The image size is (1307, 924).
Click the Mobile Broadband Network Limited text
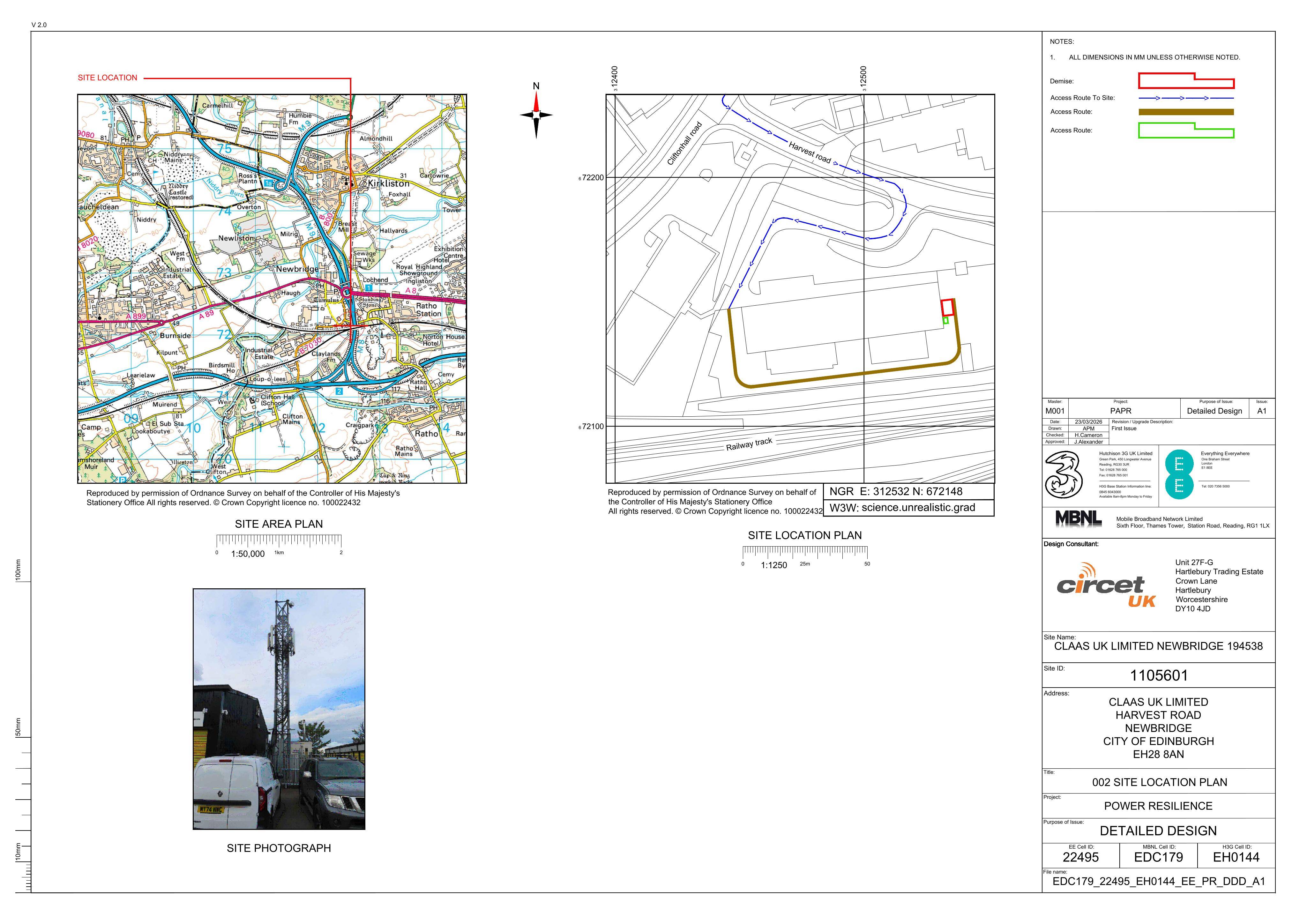pyautogui.click(x=1160, y=519)
